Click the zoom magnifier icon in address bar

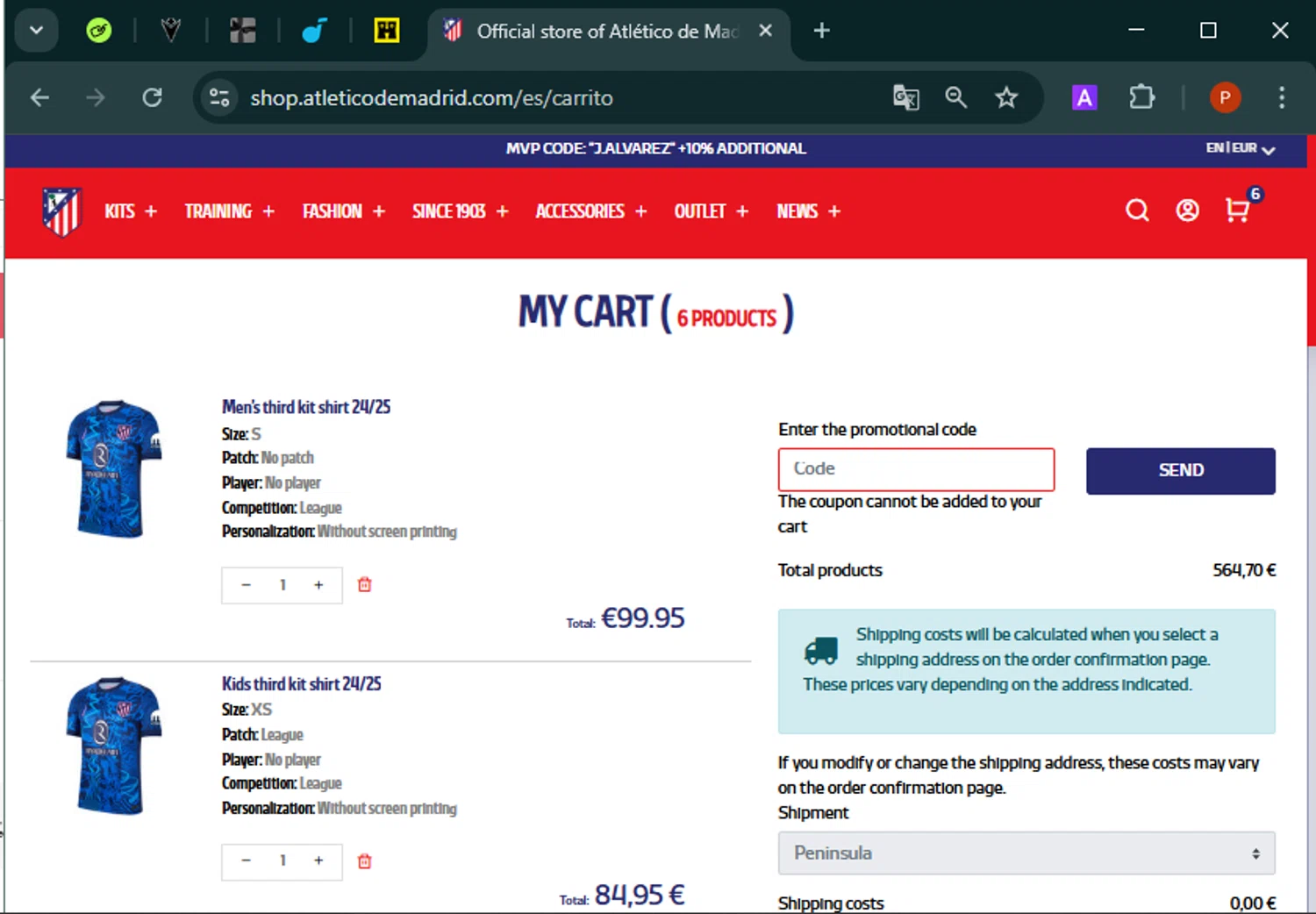(x=955, y=97)
